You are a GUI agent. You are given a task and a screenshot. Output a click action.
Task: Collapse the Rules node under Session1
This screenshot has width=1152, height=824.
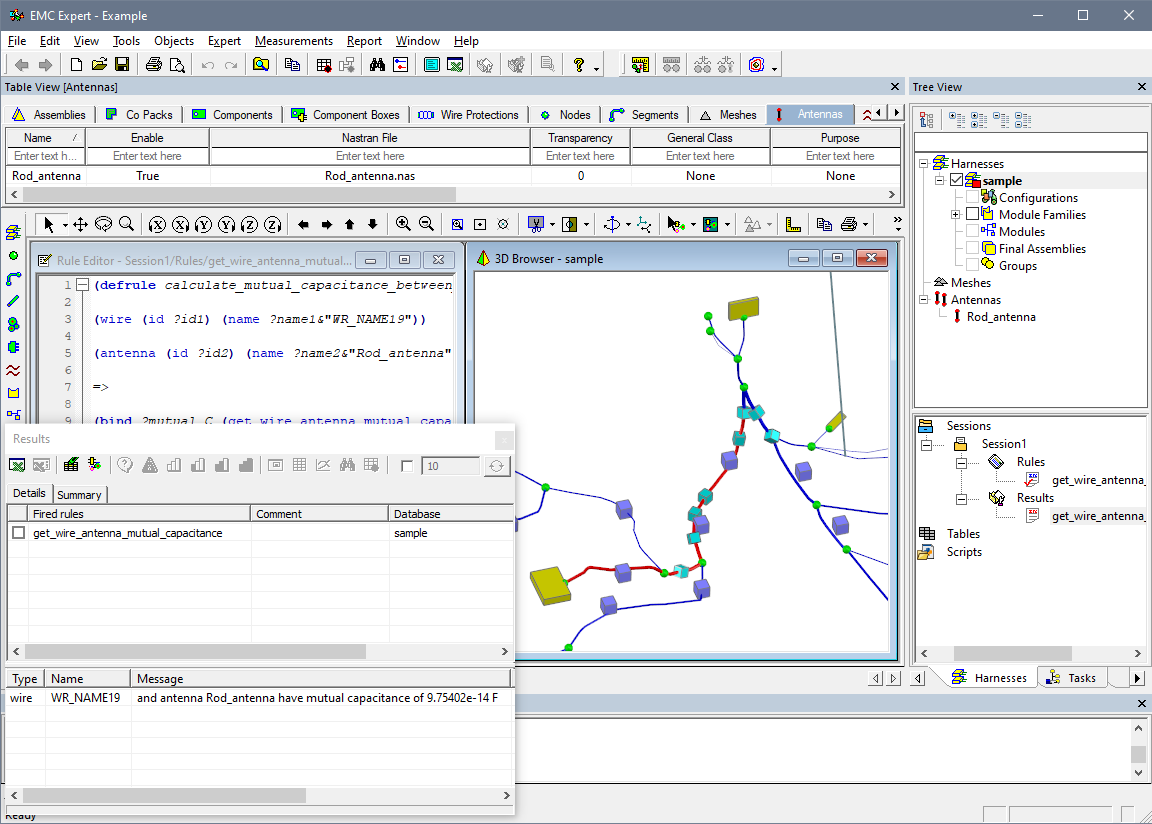coord(961,463)
